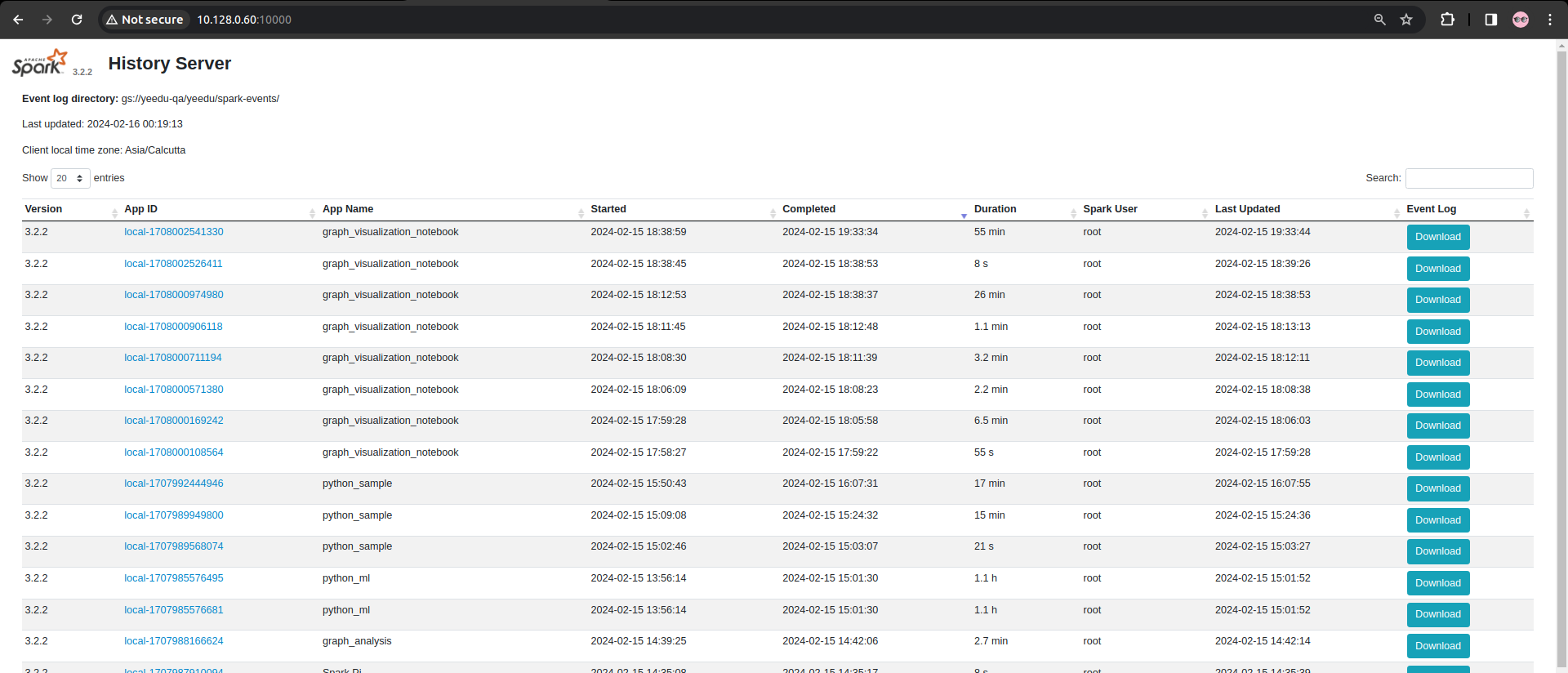Open the browser profile avatar
This screenshot has height=673, width=1568.
(1521, 20)
